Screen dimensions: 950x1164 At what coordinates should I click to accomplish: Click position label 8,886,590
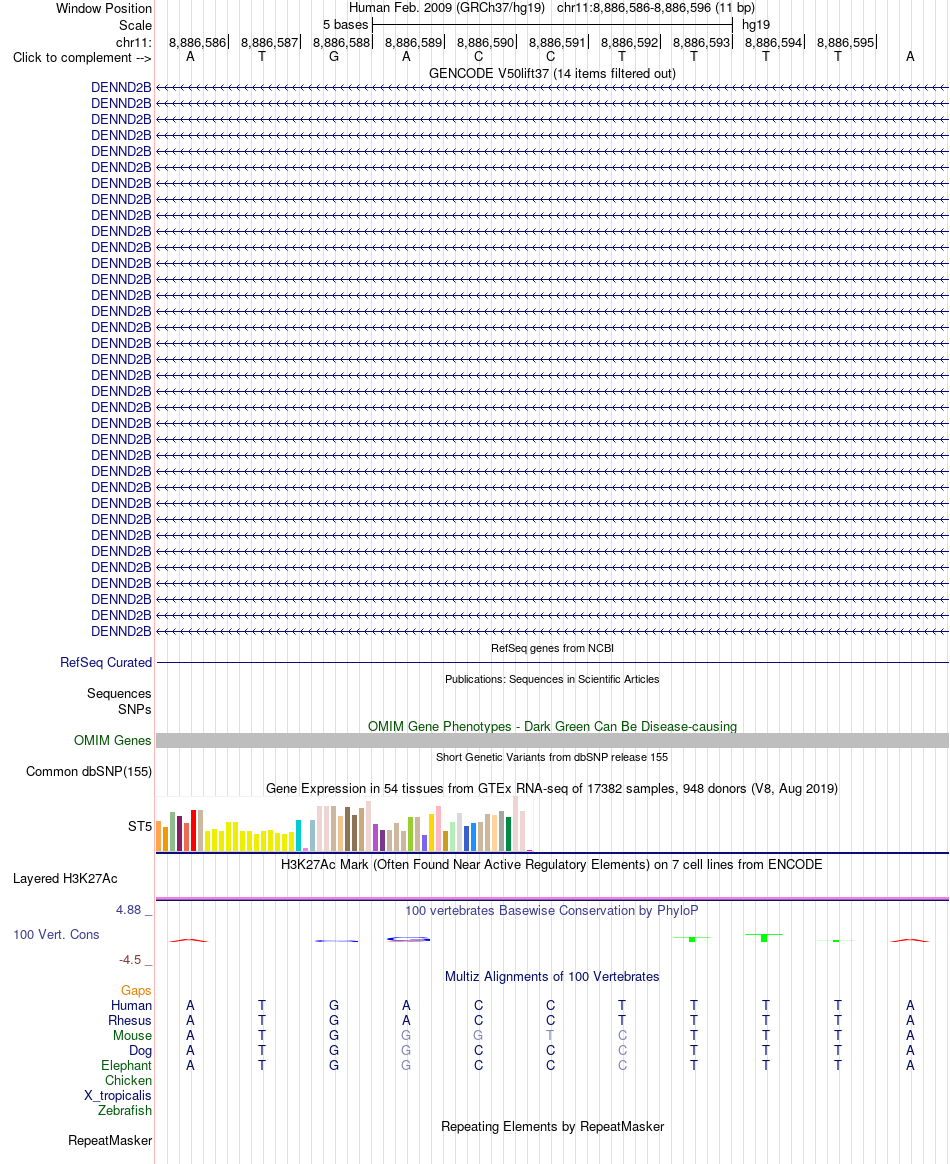pos(485,42)
